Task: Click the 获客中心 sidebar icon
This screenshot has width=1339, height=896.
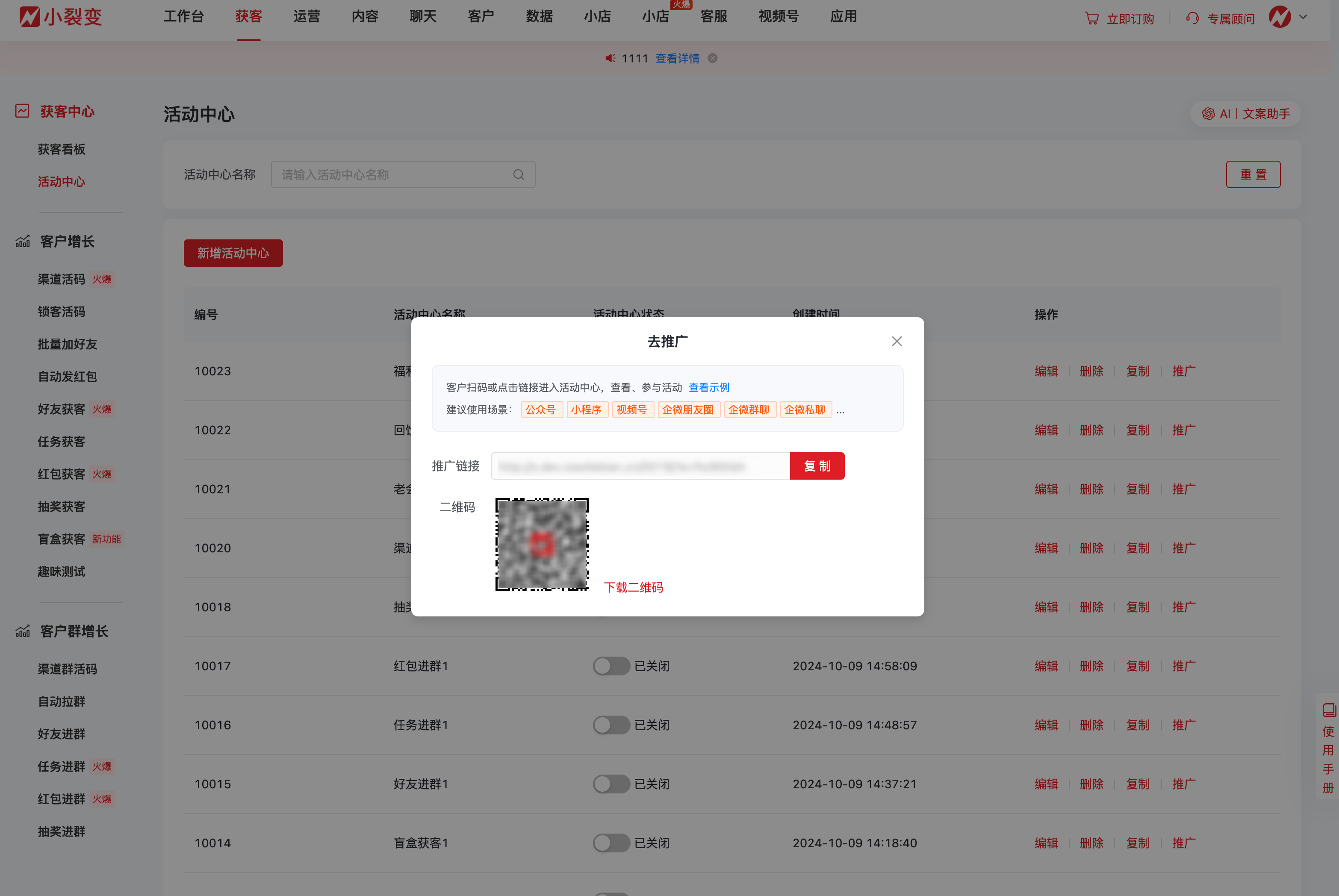Action: tap(22, 111)
